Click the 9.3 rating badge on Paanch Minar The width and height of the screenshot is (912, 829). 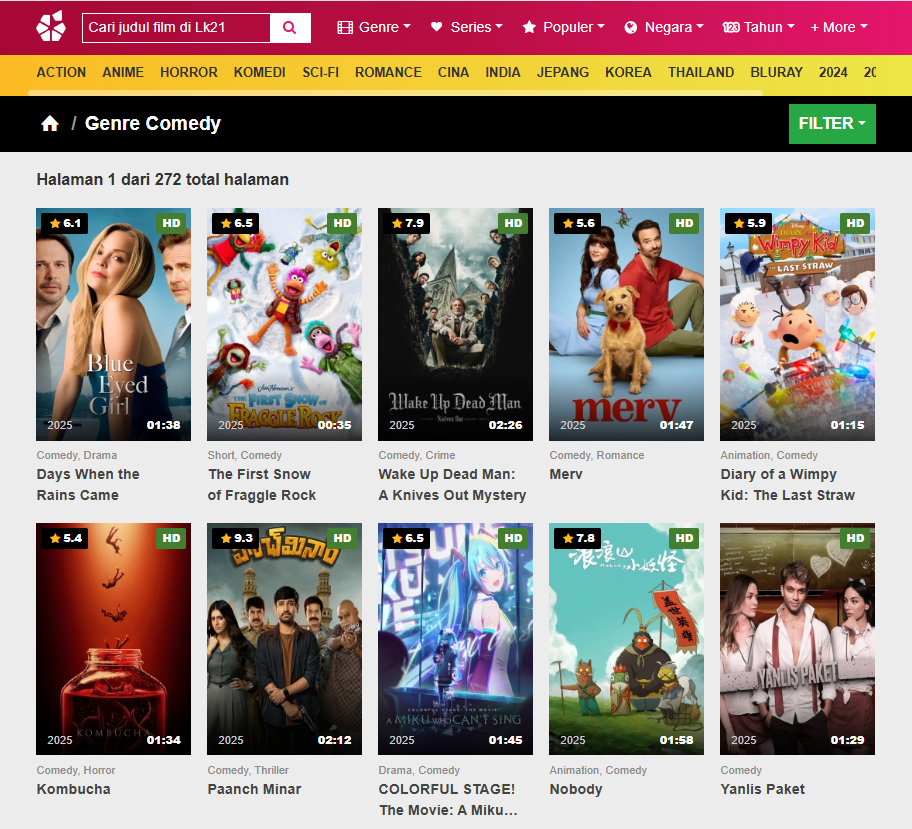[x=236, y=538]
